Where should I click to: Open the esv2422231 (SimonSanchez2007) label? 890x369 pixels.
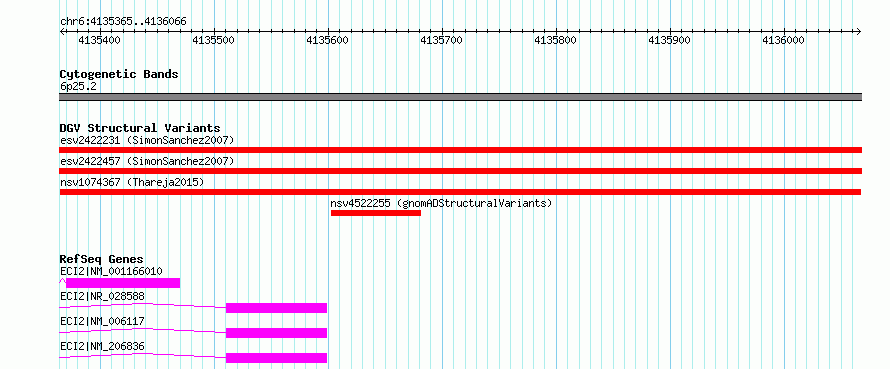pos(147,140)
